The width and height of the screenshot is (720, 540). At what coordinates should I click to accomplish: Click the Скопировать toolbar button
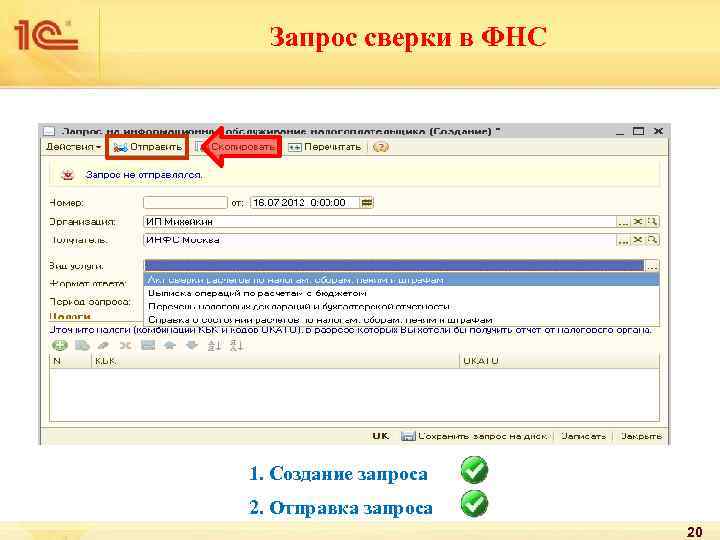tap(238, 147)
